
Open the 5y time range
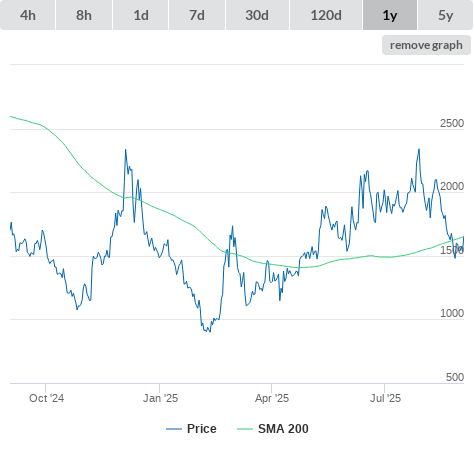[x=445, y=15]
